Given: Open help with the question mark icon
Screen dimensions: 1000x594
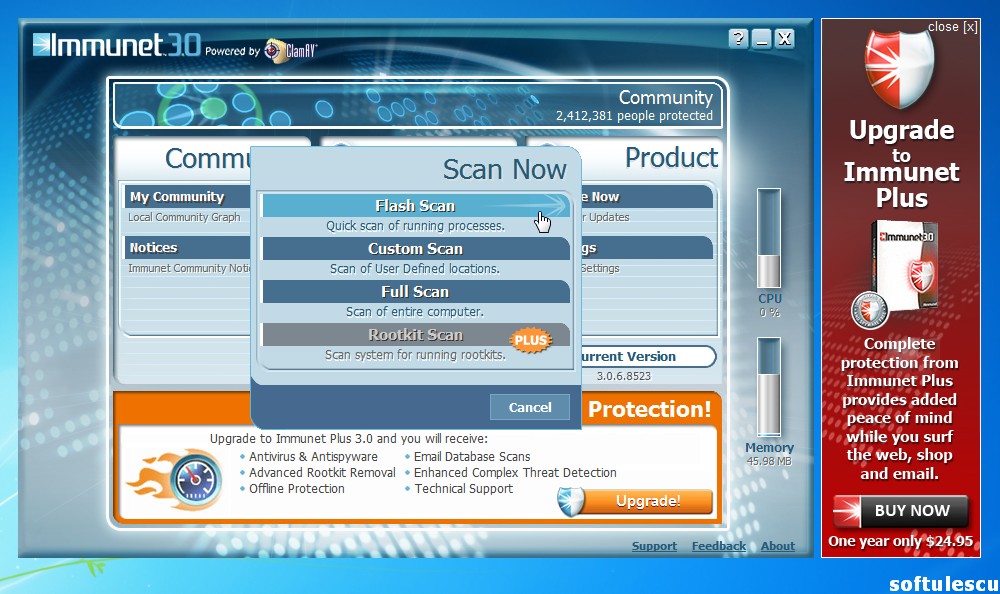Looking at the screenshot, I should pos(738,39).
